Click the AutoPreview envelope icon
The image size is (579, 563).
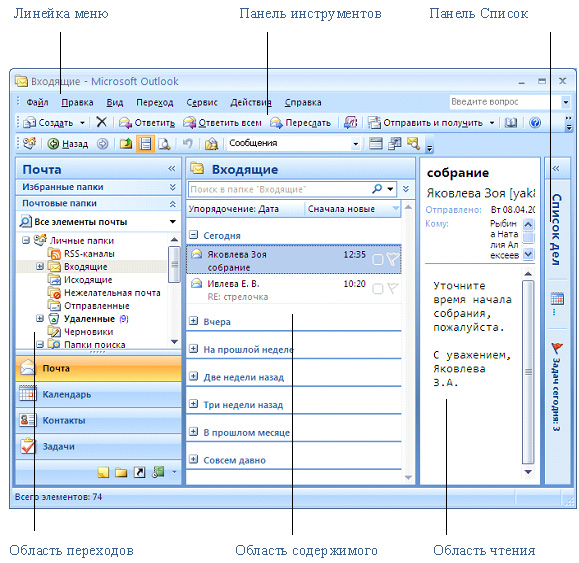tap(413, 144)
